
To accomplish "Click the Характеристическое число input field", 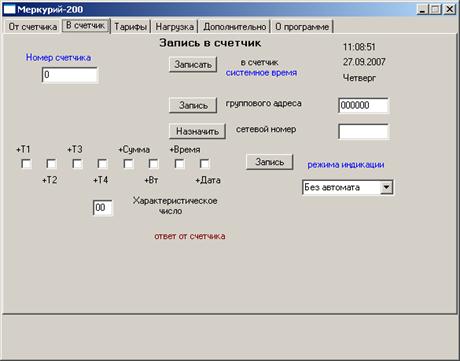I will click(103, 208).
